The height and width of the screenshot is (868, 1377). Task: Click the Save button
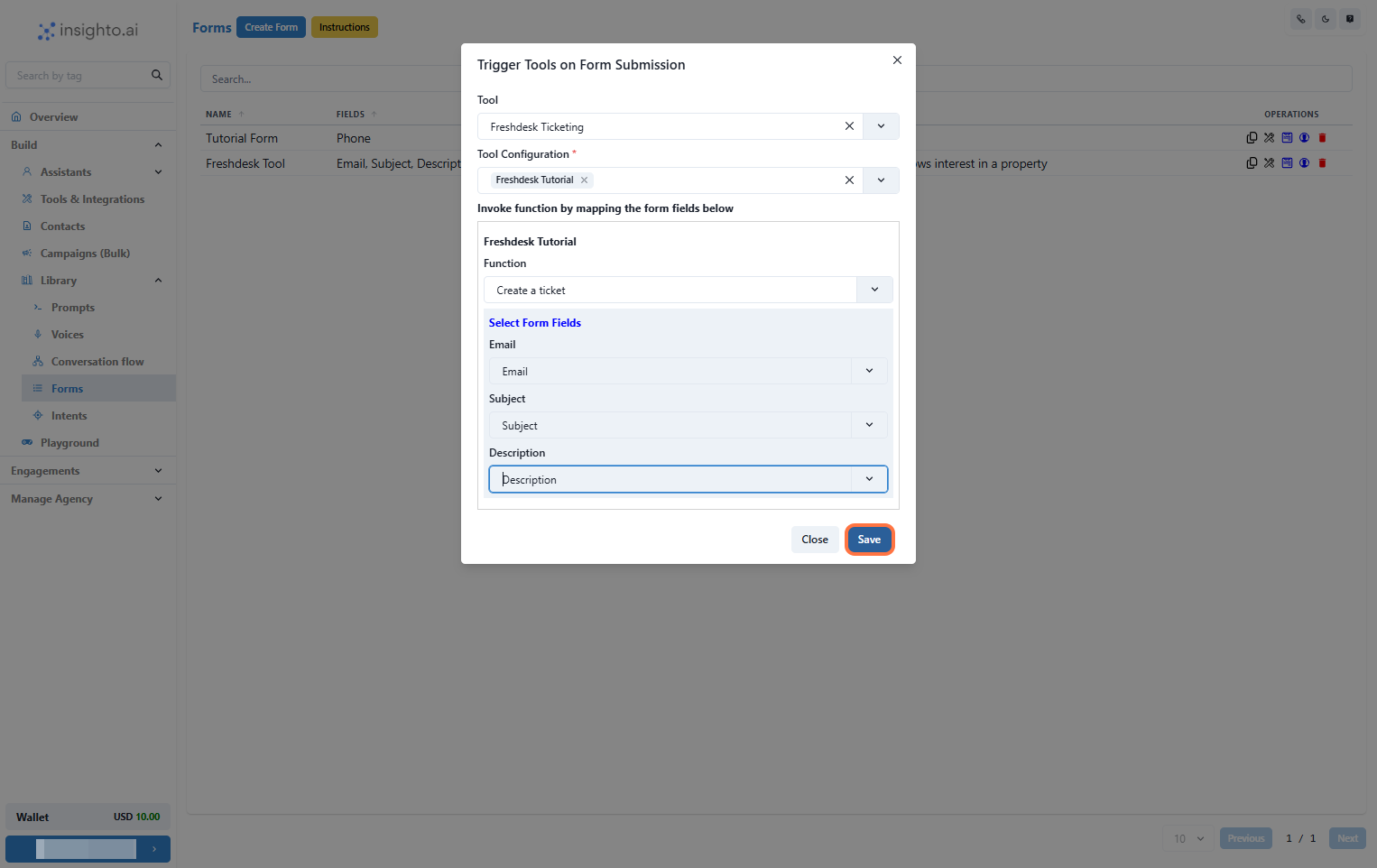coord(869,540)
